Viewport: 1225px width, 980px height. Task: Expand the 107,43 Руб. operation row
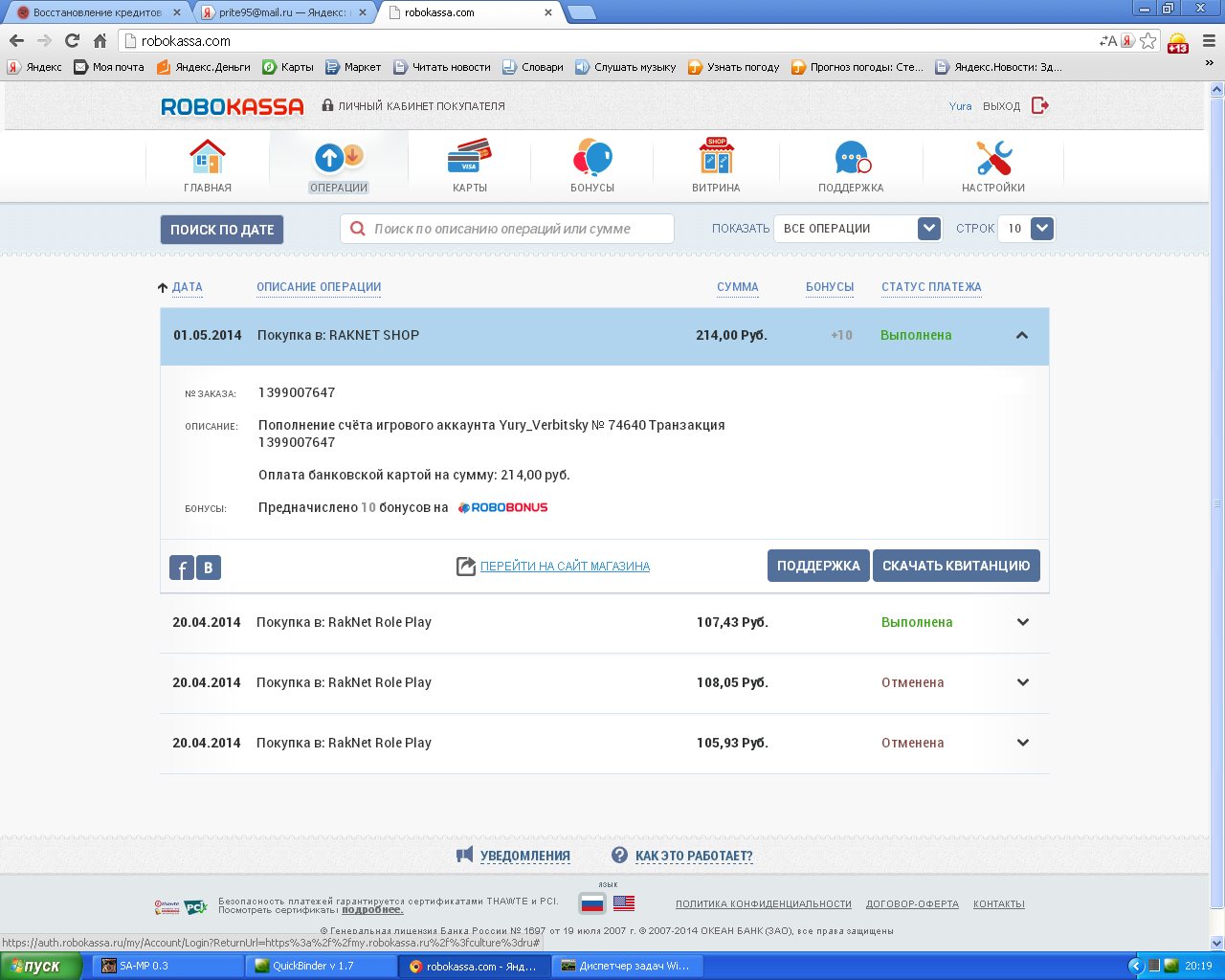1023,622
